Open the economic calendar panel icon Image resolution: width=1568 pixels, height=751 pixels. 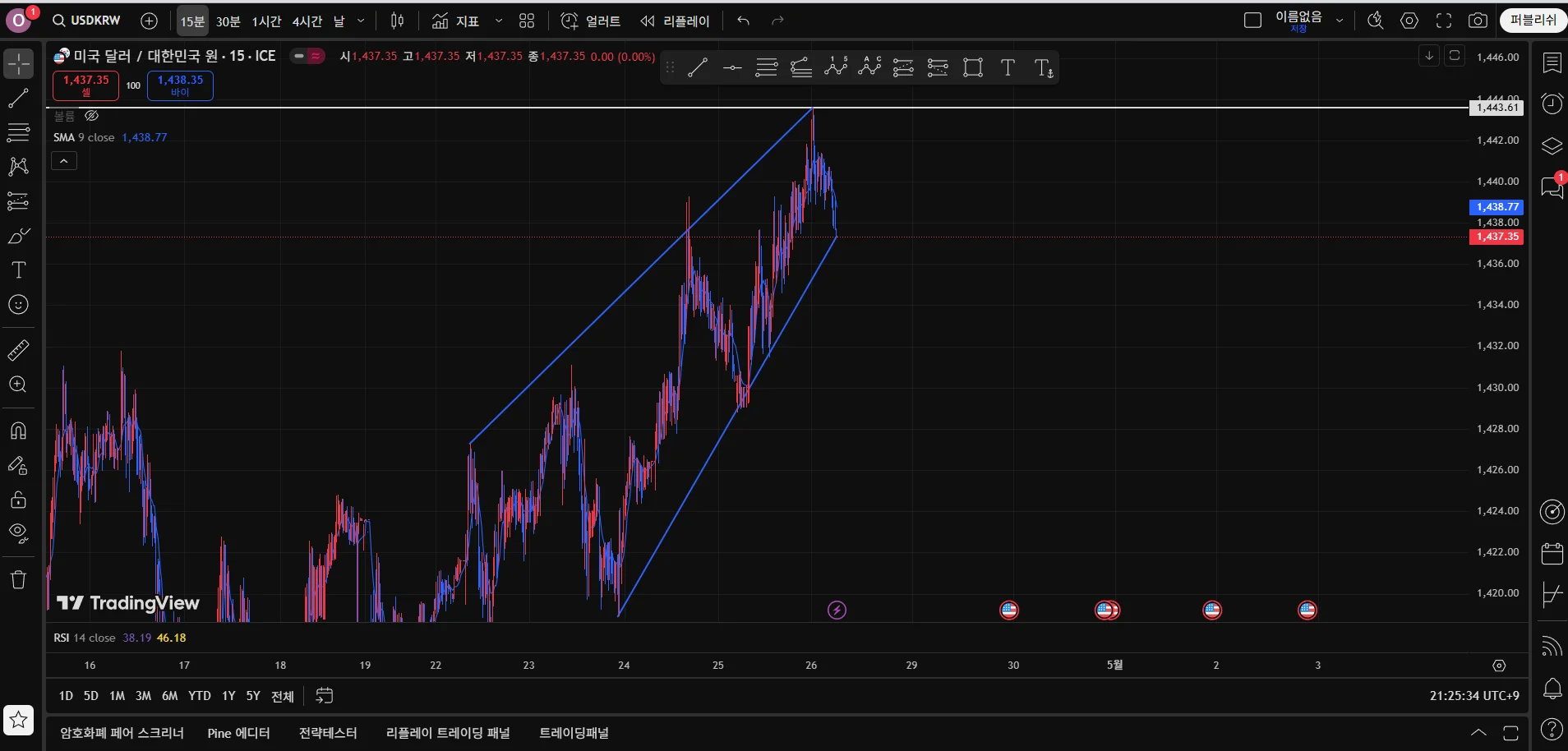click(1552, 553)
